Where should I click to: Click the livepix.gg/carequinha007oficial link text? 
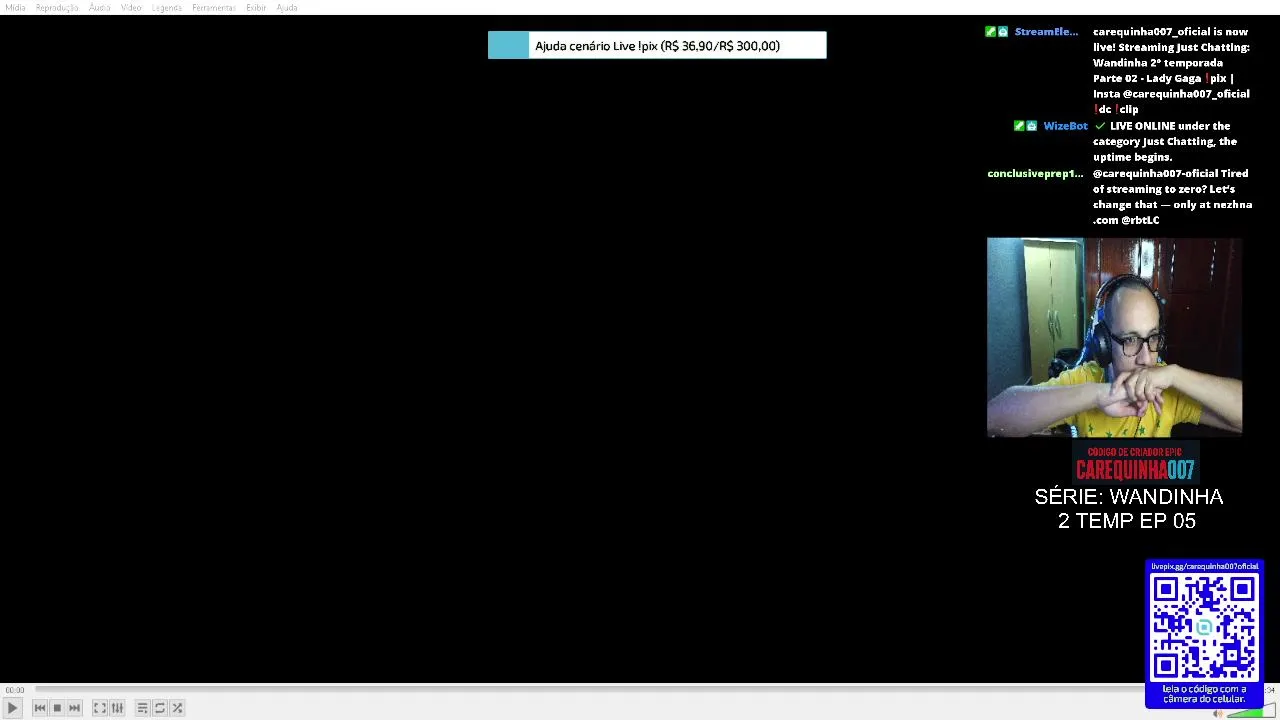click(x=1204, y=567)
